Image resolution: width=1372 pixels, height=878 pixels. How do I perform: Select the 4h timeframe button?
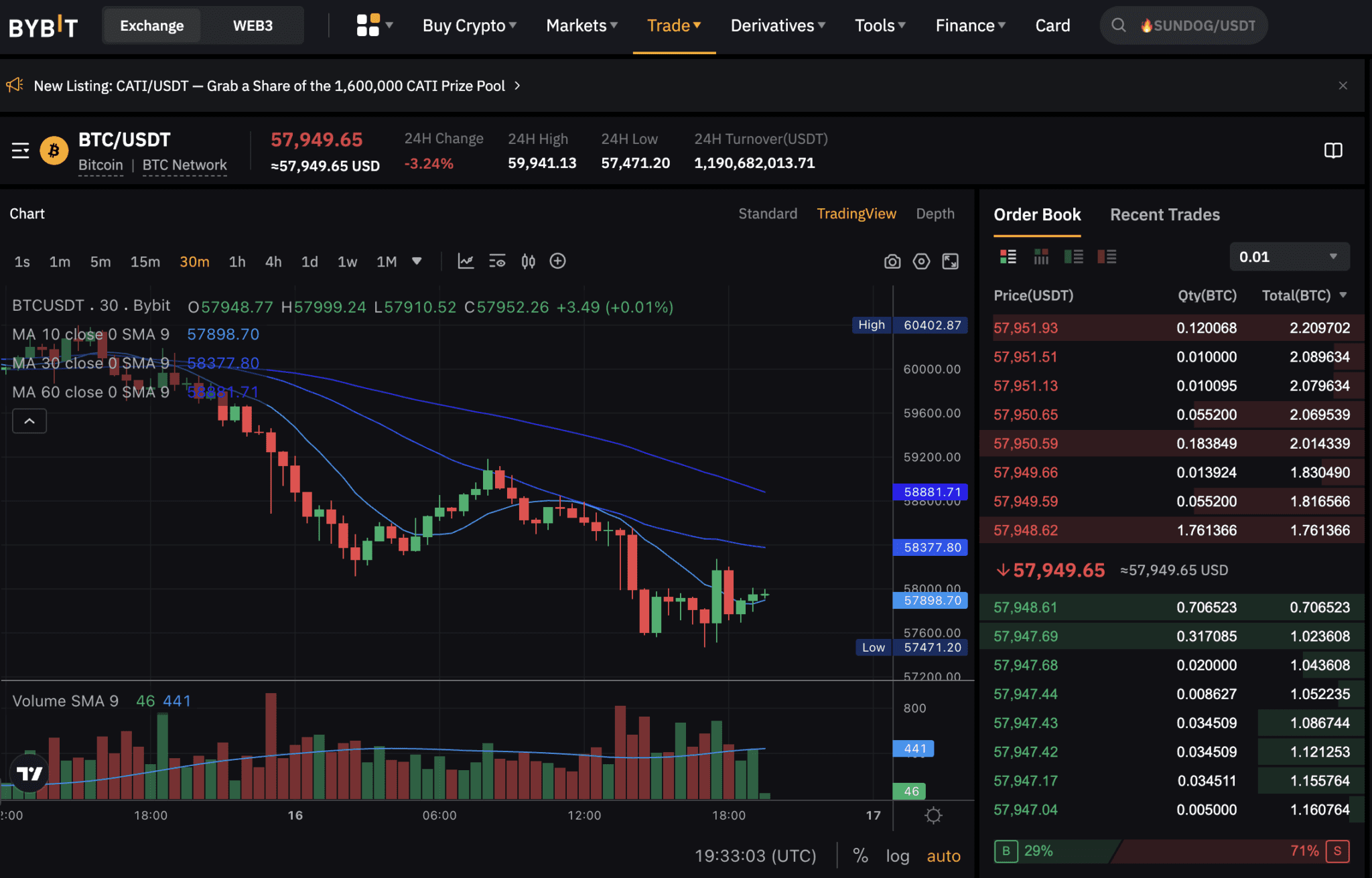[273, 261]
